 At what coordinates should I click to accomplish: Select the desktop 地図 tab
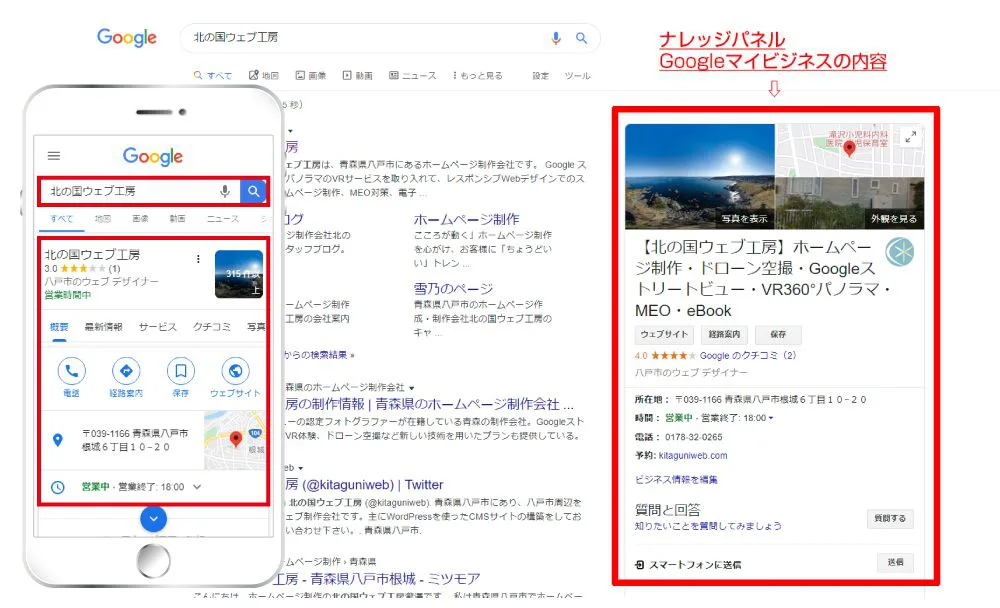264,75
